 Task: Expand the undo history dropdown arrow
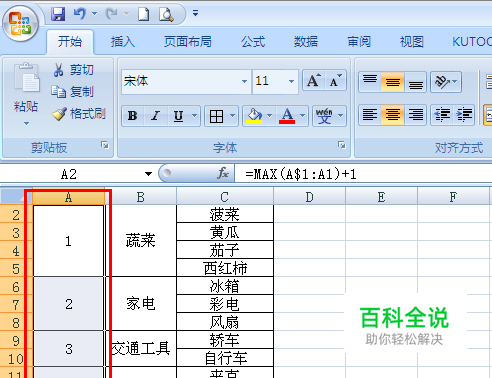click(94, 14)
